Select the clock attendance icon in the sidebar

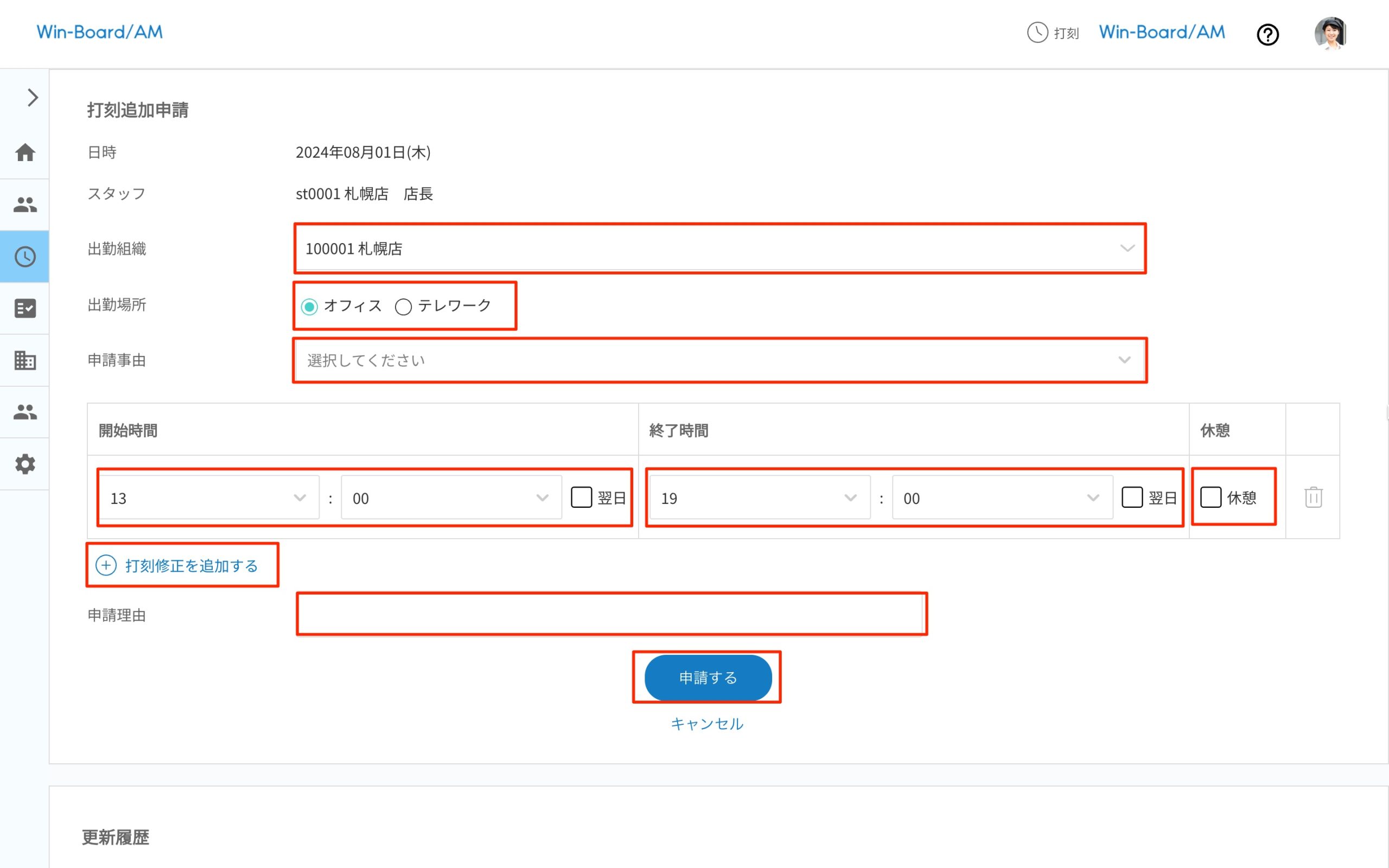coord(24,257)
